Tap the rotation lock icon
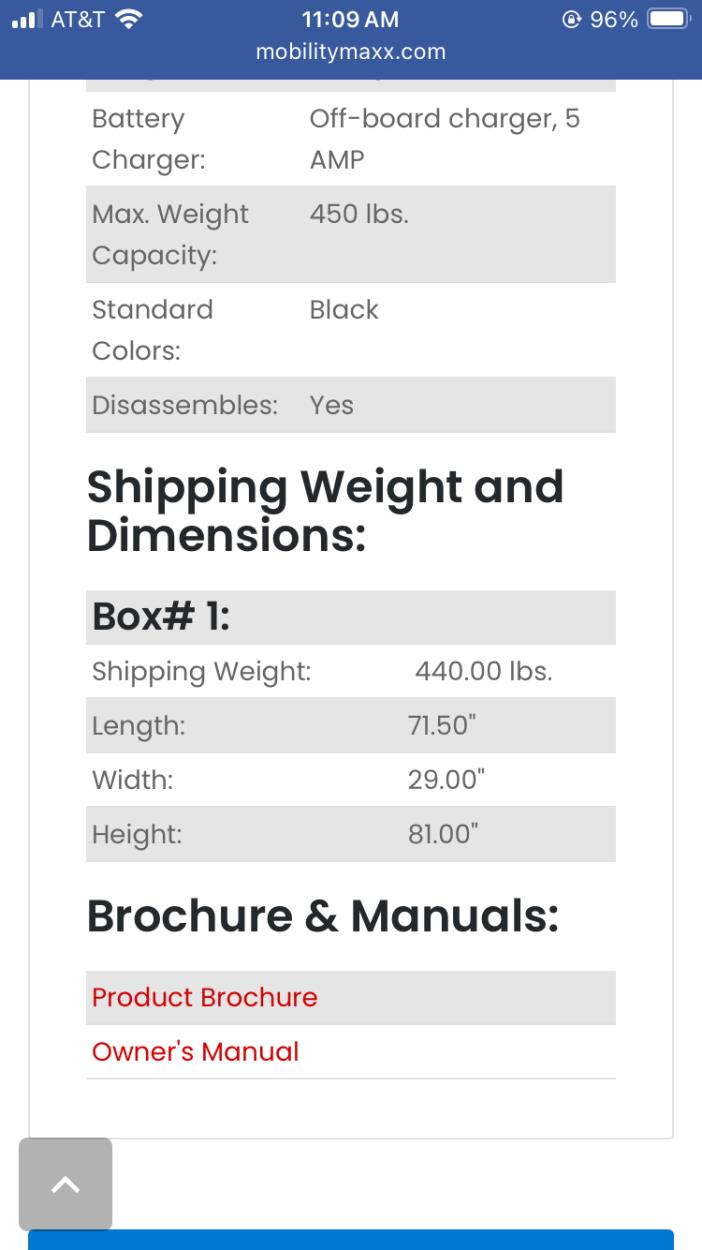 click(573, 20)
